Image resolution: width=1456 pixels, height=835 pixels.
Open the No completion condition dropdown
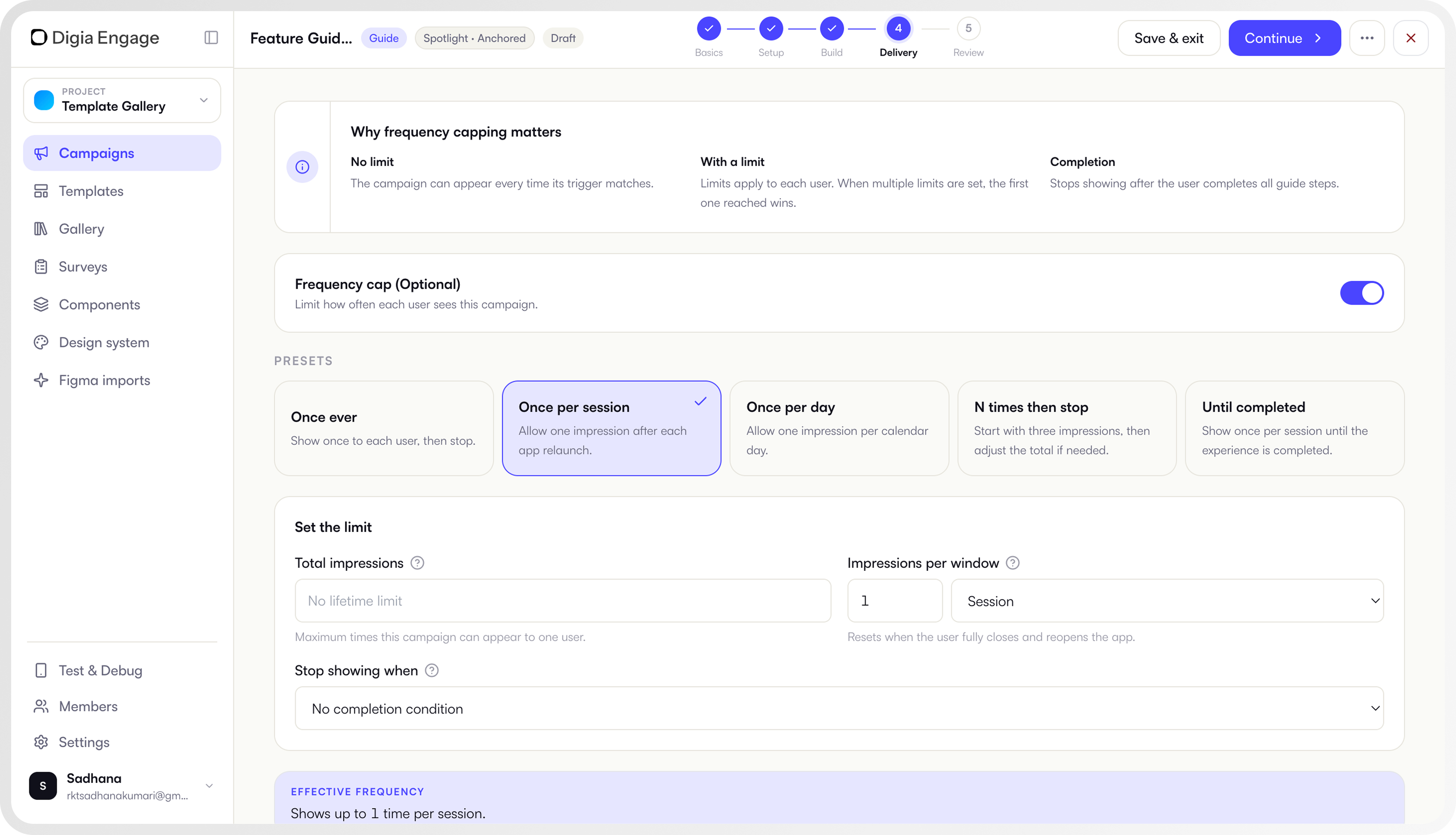pyautogui.click(x=839, y=708)
